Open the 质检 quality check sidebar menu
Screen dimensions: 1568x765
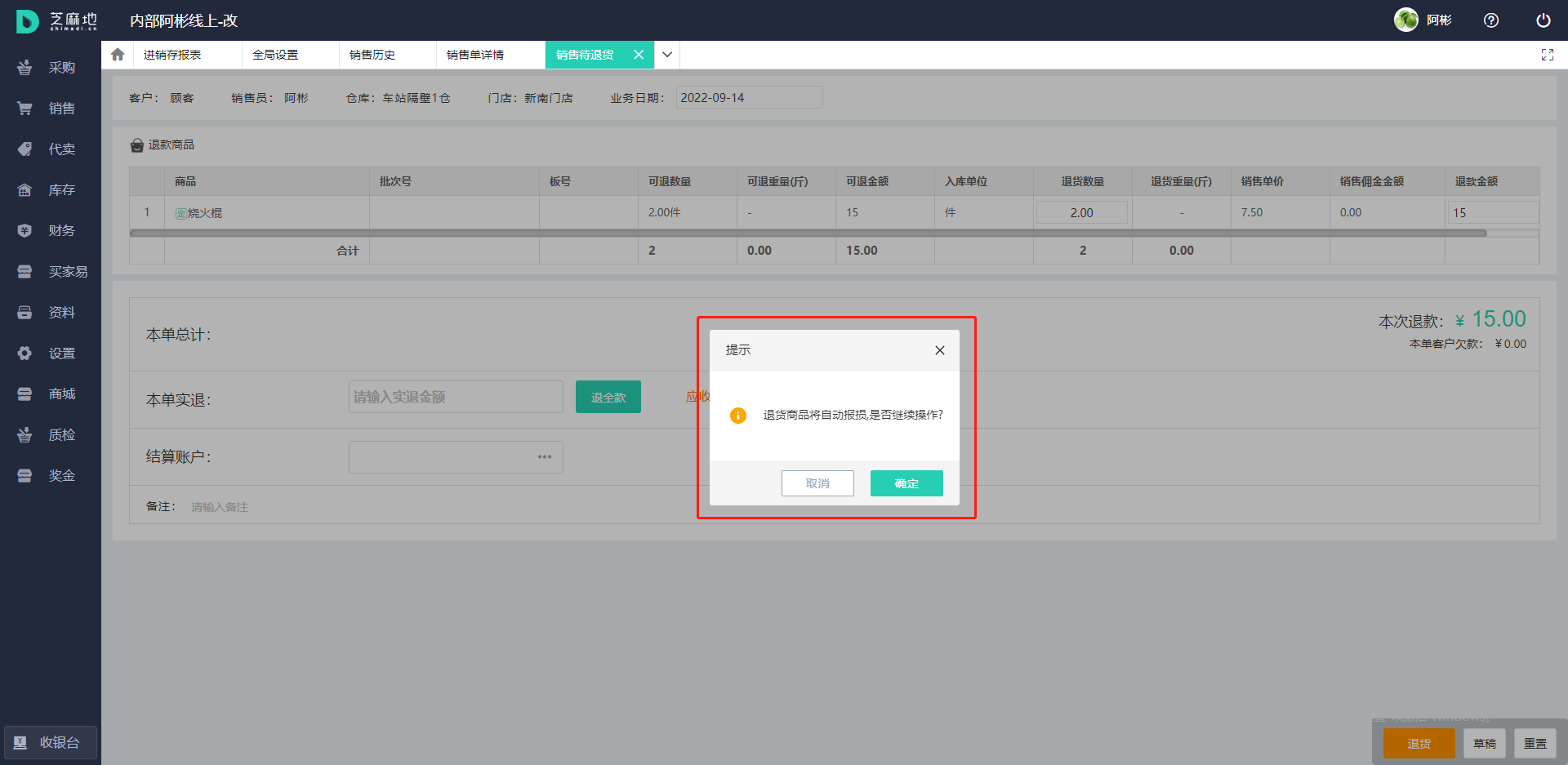49,435
